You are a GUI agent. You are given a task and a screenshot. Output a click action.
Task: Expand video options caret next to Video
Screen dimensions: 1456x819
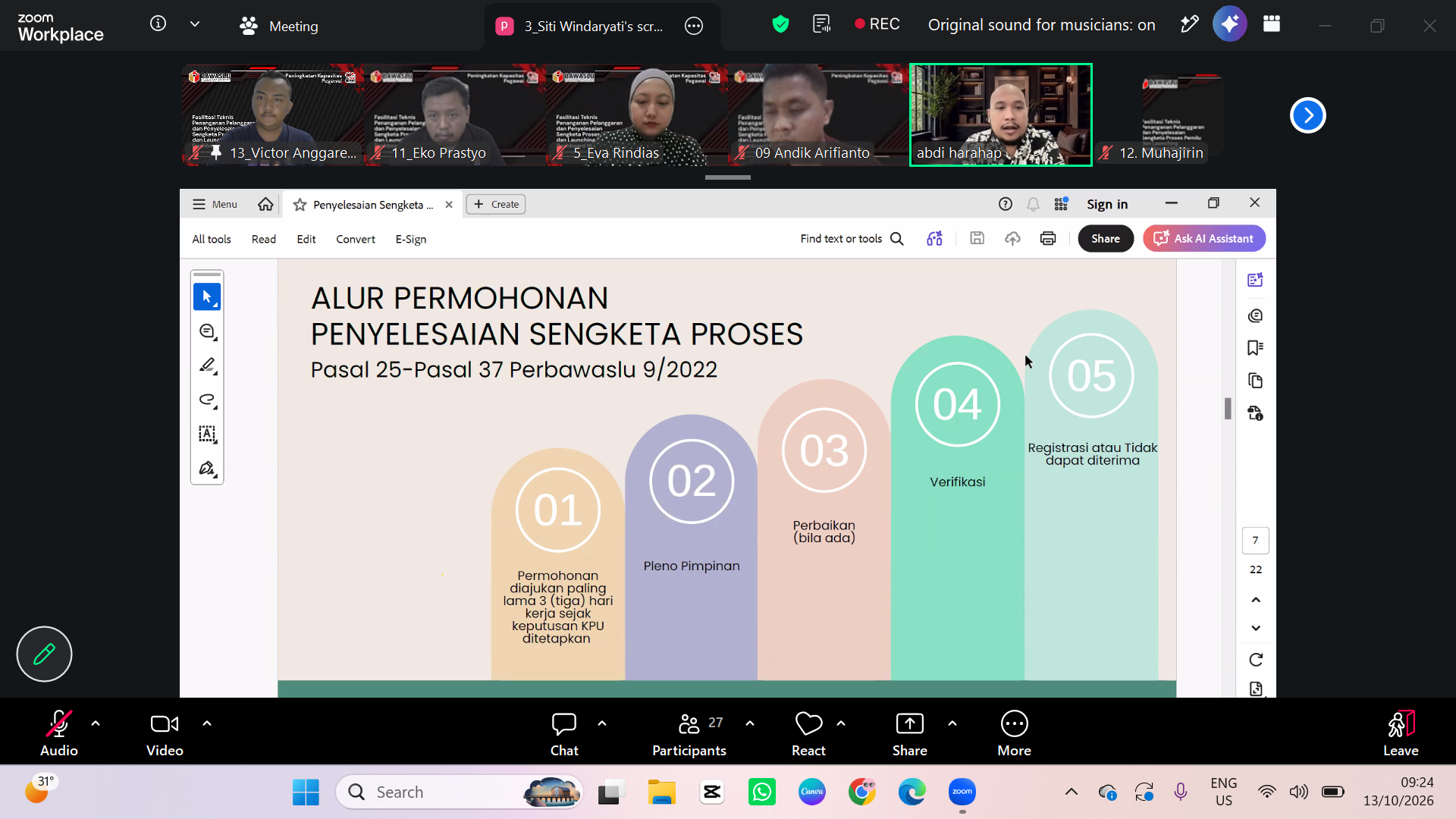[x=207, y=723]
